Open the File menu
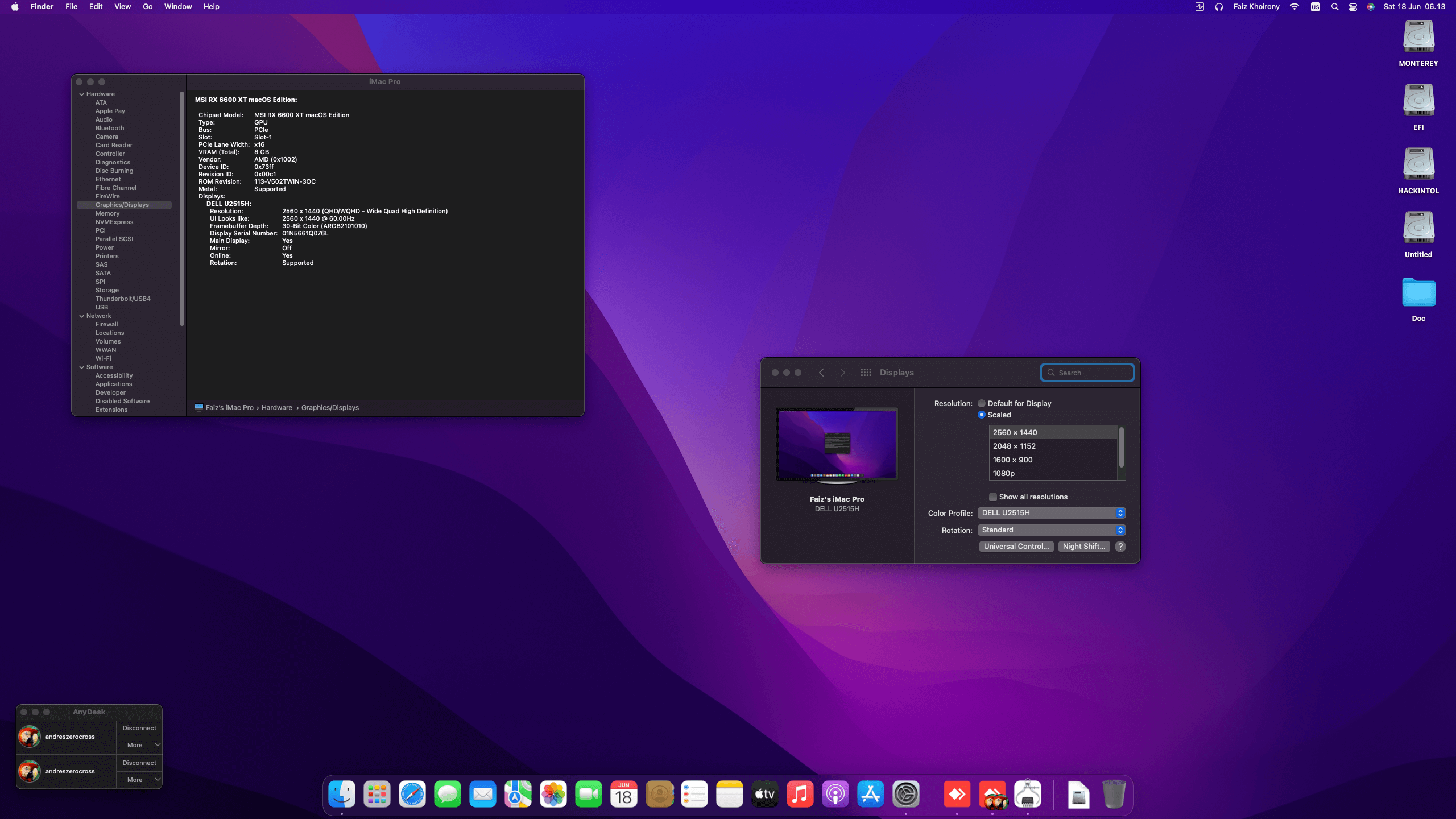The image size is (1456, 819). point(71,7)
